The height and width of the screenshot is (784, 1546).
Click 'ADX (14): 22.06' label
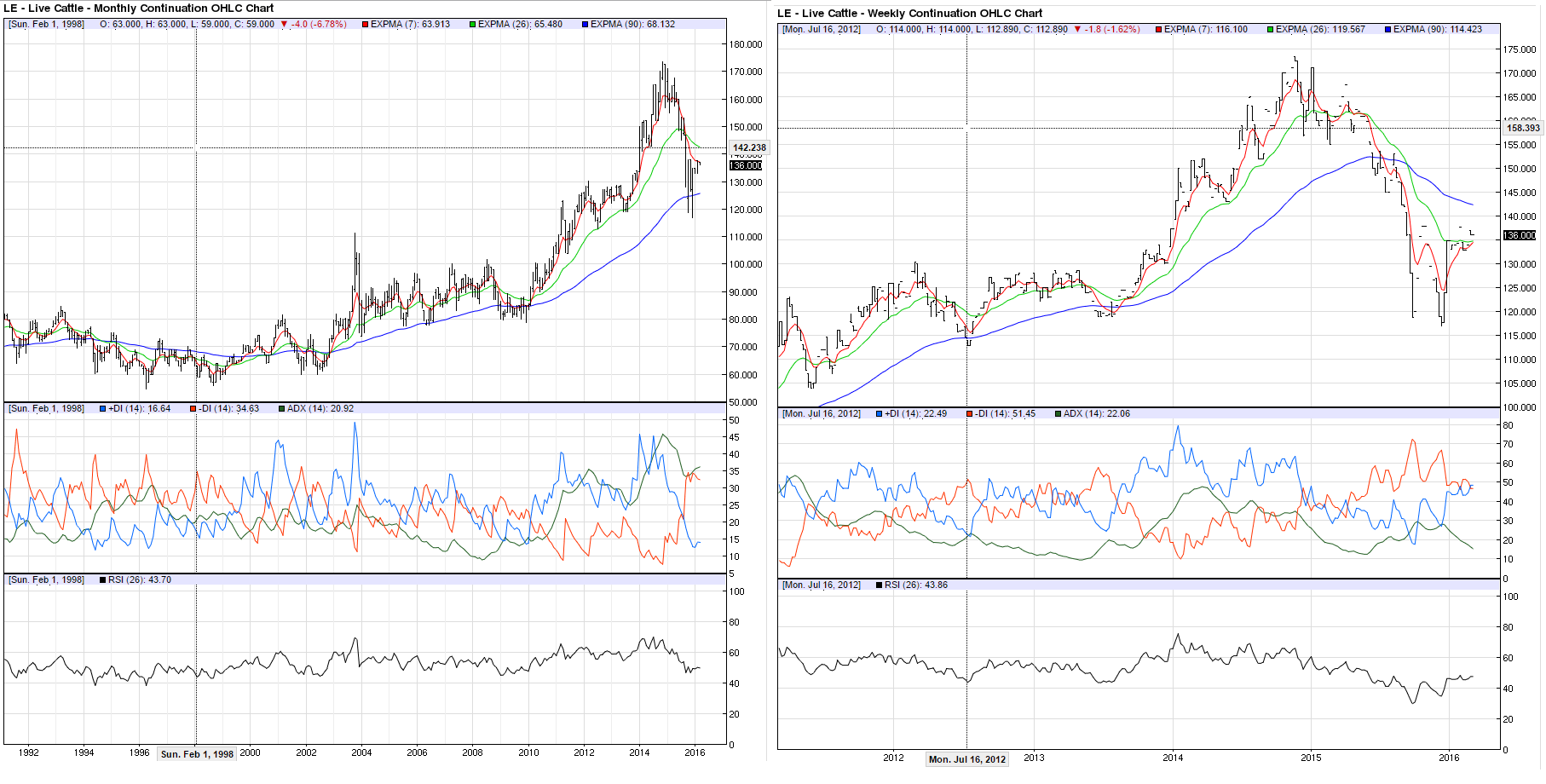coord(1097,414)
